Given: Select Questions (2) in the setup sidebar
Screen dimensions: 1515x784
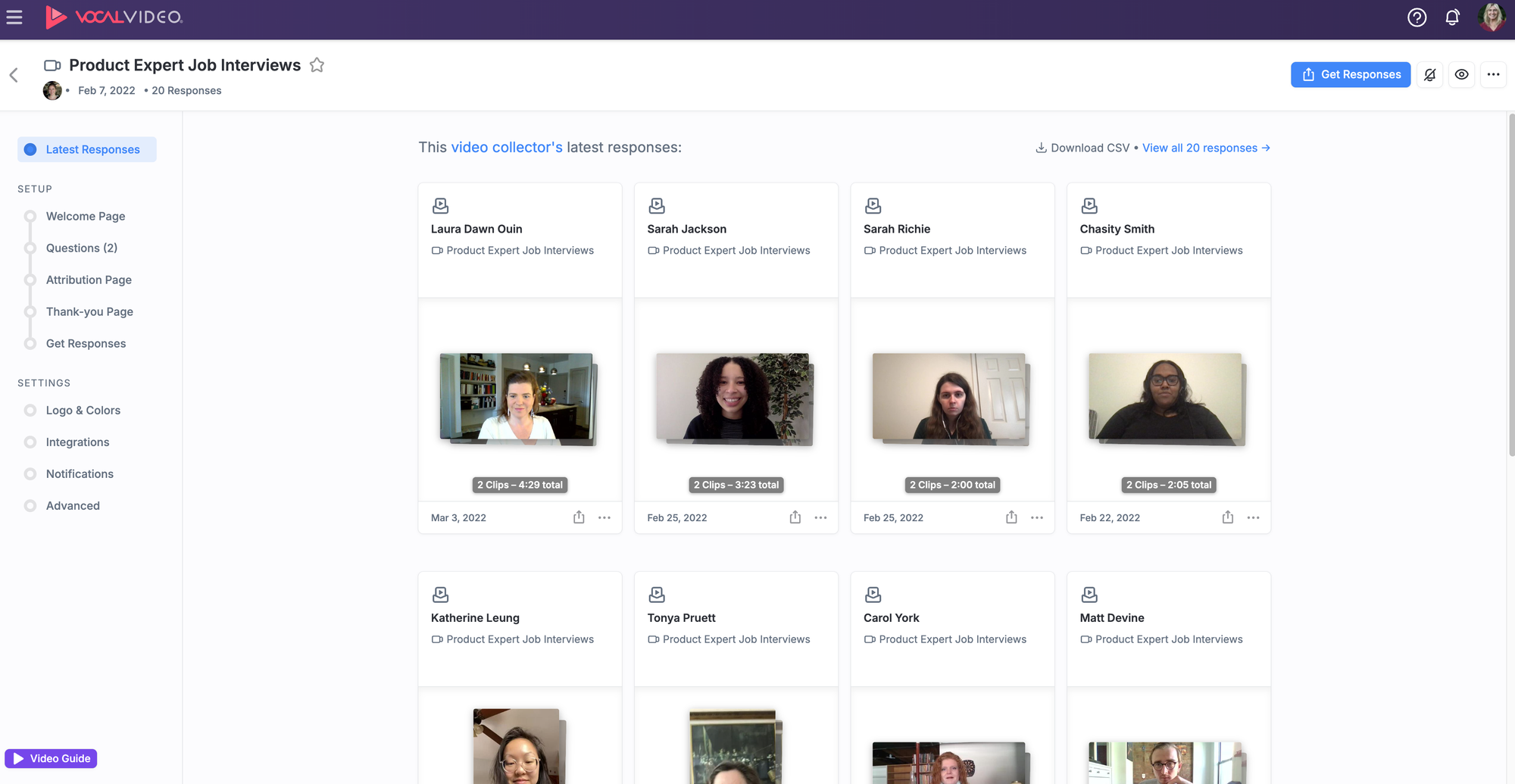Looking at the screenshot, I should 82,248.
